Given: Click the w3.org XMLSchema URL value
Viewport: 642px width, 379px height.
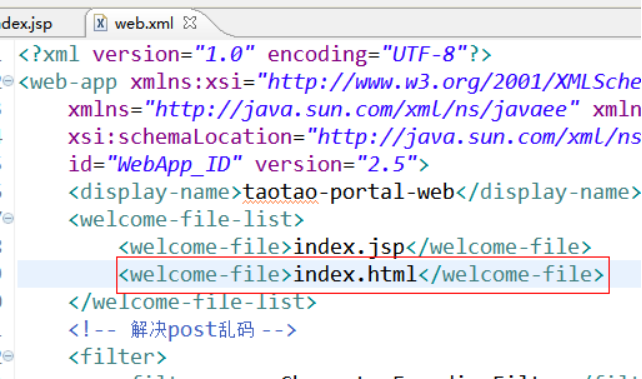Looking at the screenshot, I should 449,82.
